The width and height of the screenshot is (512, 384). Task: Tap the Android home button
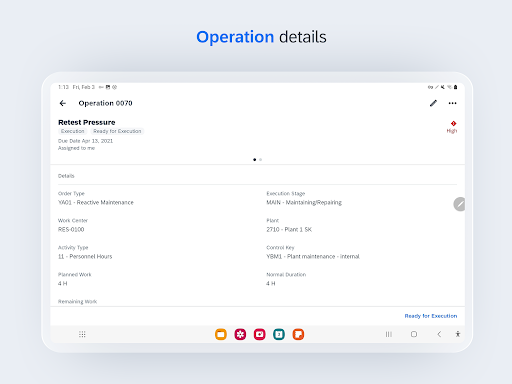414,334
